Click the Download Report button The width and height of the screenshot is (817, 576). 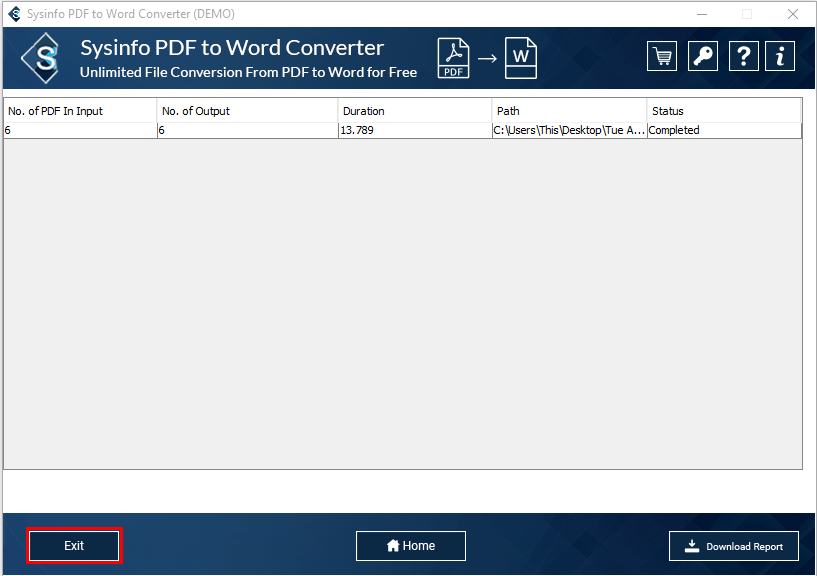pos(734,546)
